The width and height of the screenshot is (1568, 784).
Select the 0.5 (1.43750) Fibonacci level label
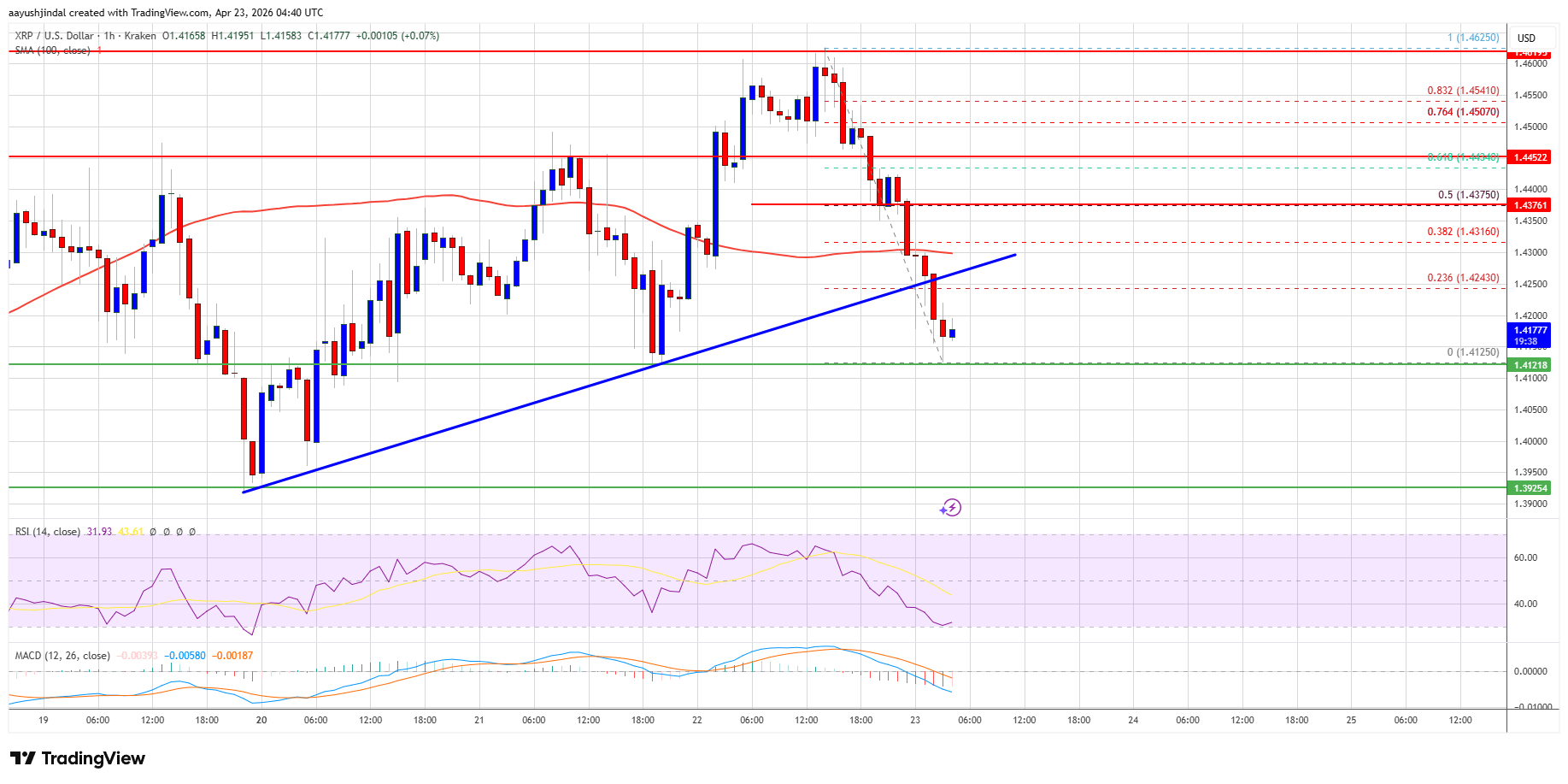pyautogui.click(x=1468, y=195)
